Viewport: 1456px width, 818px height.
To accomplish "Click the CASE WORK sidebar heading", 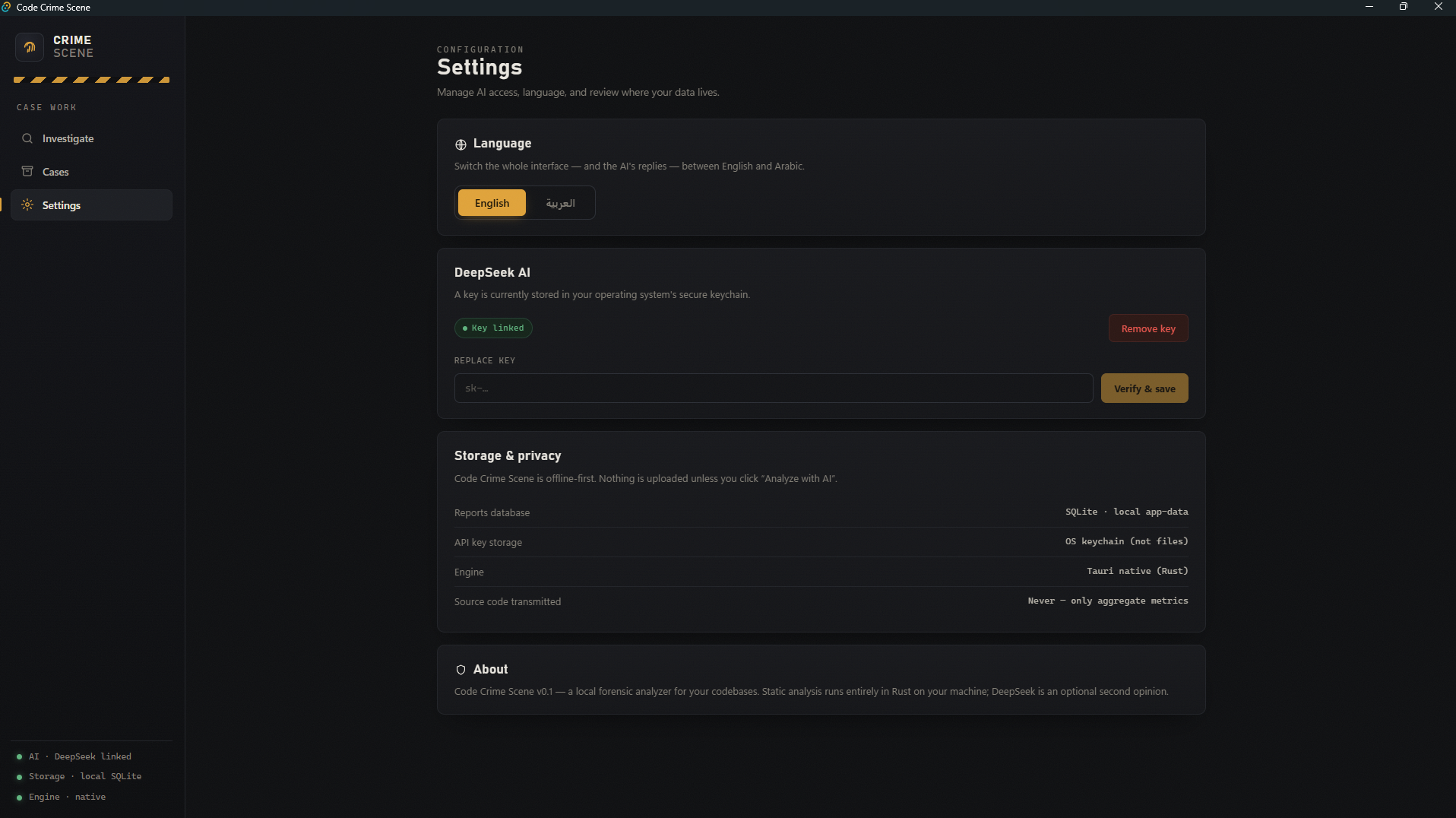I will [46, 107].
